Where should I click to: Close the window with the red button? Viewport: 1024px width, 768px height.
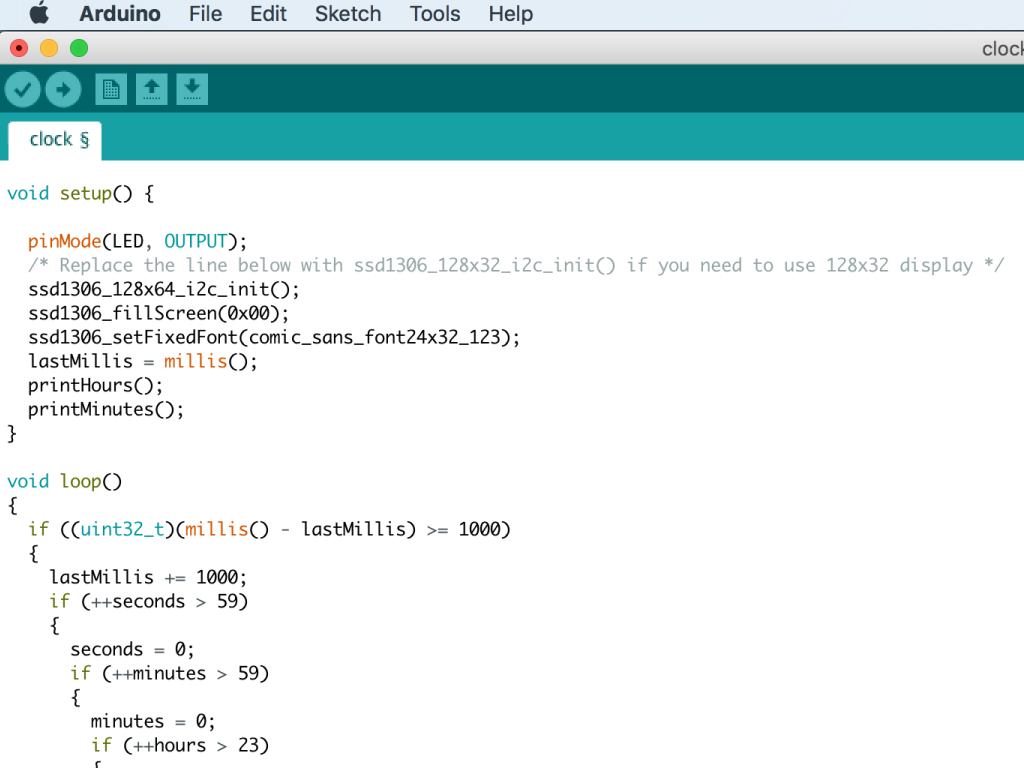click(x=19, y=48)
